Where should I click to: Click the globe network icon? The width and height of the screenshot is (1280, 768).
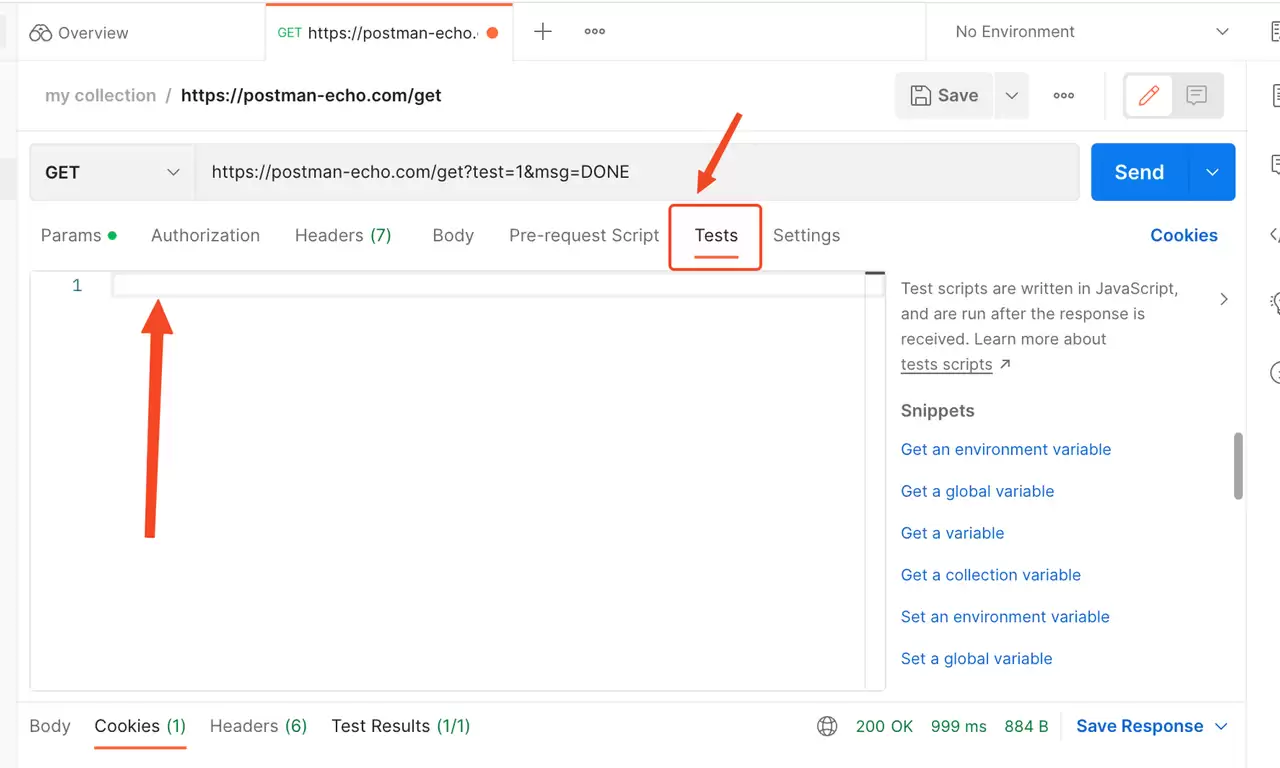(827, 727)
